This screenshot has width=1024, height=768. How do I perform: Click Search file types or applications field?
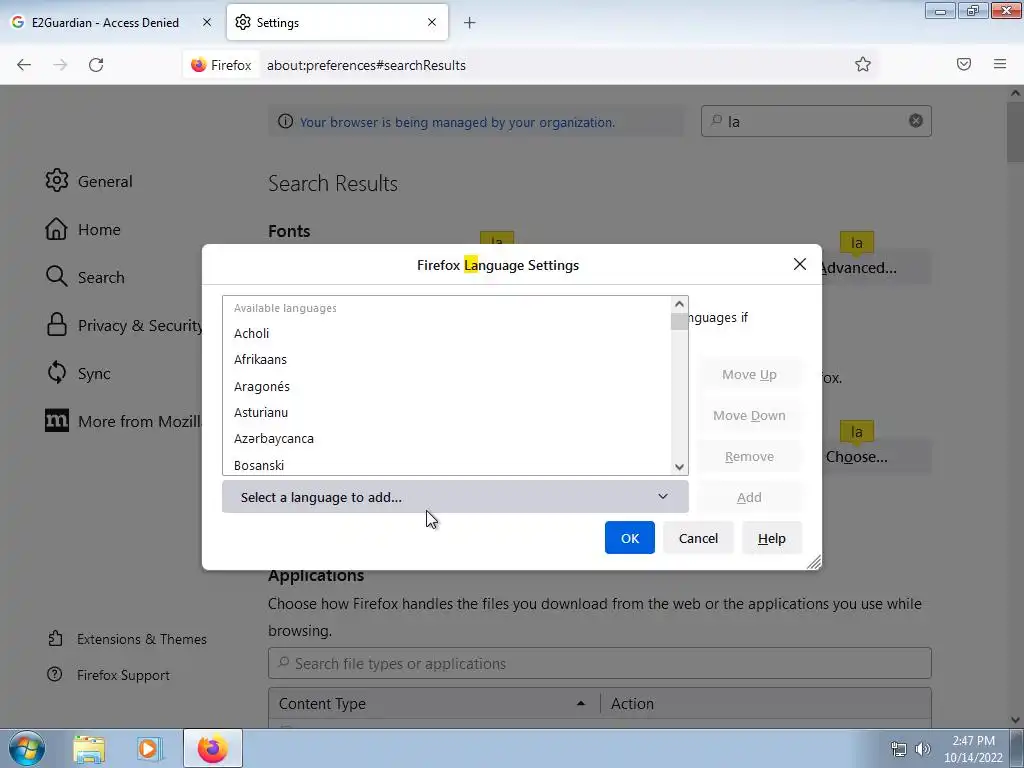click(x=600, y=664)
